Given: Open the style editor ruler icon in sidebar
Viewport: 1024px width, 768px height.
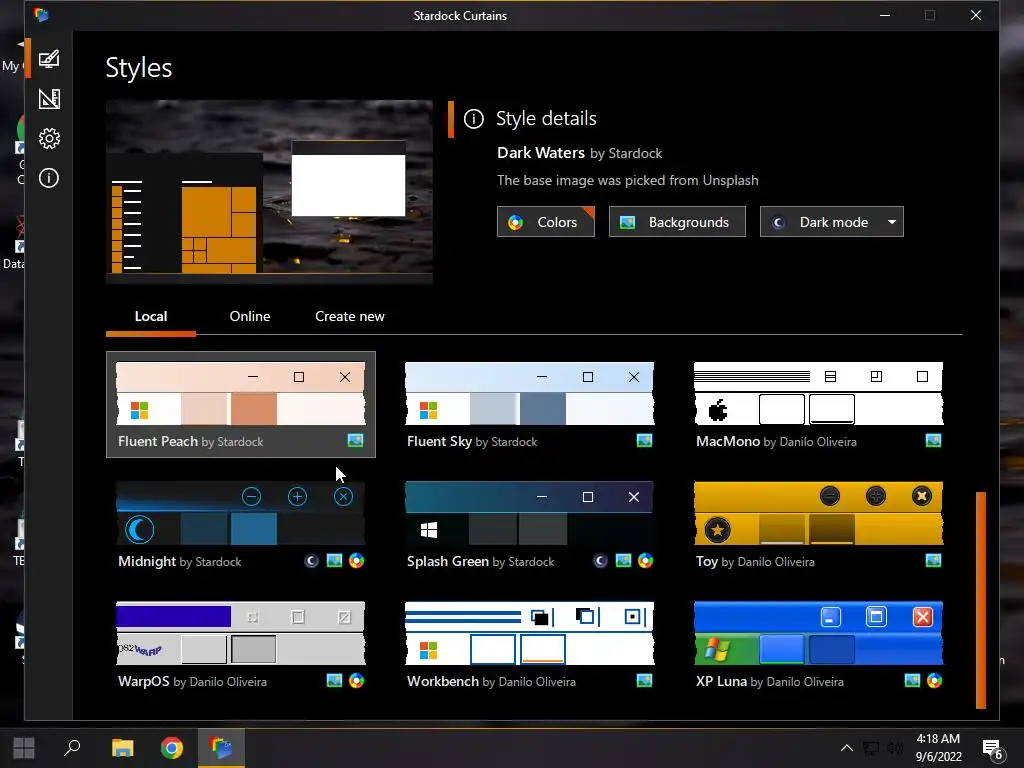Looking at the screenshot, I should (x=49, y=99).
